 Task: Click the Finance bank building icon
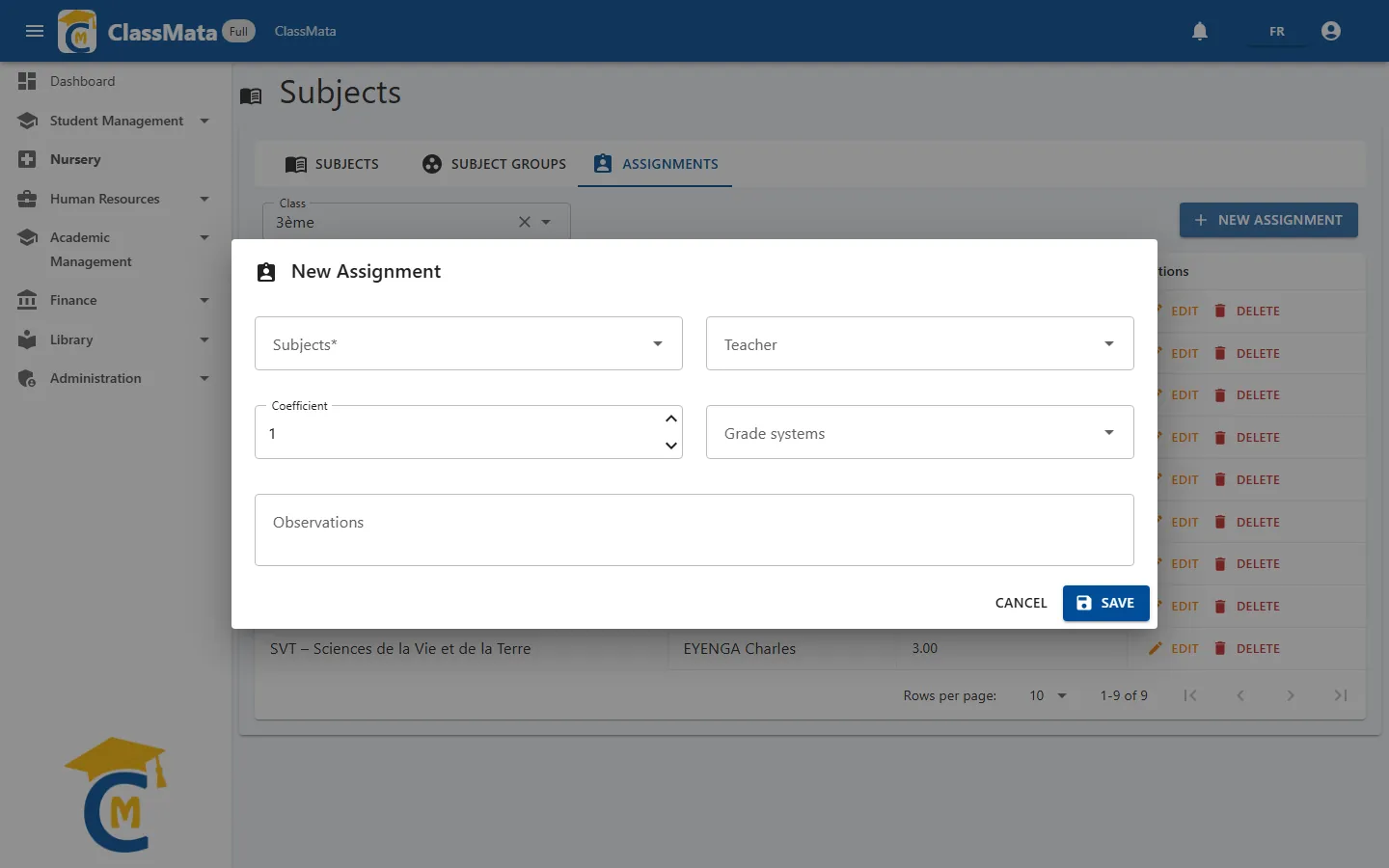pos(27,300)
